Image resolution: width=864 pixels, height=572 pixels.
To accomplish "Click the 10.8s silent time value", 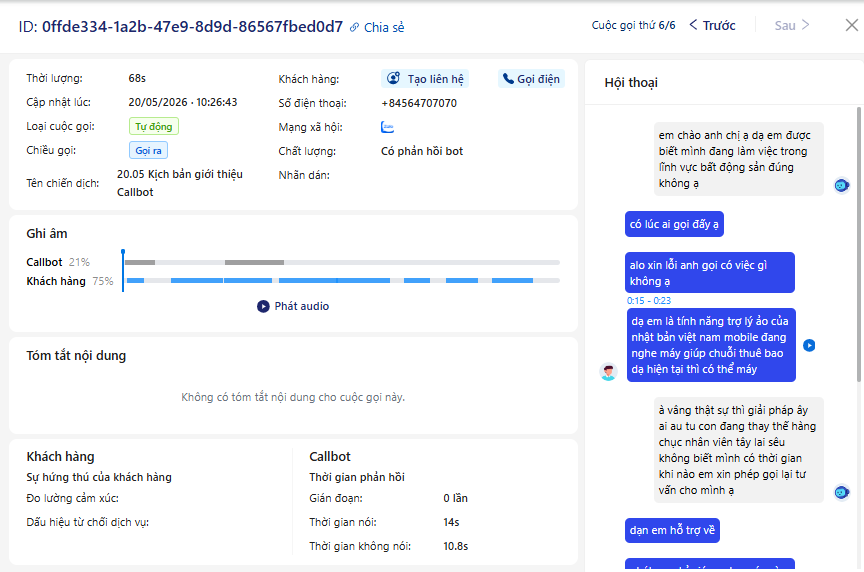I will (x=455, y=546).
